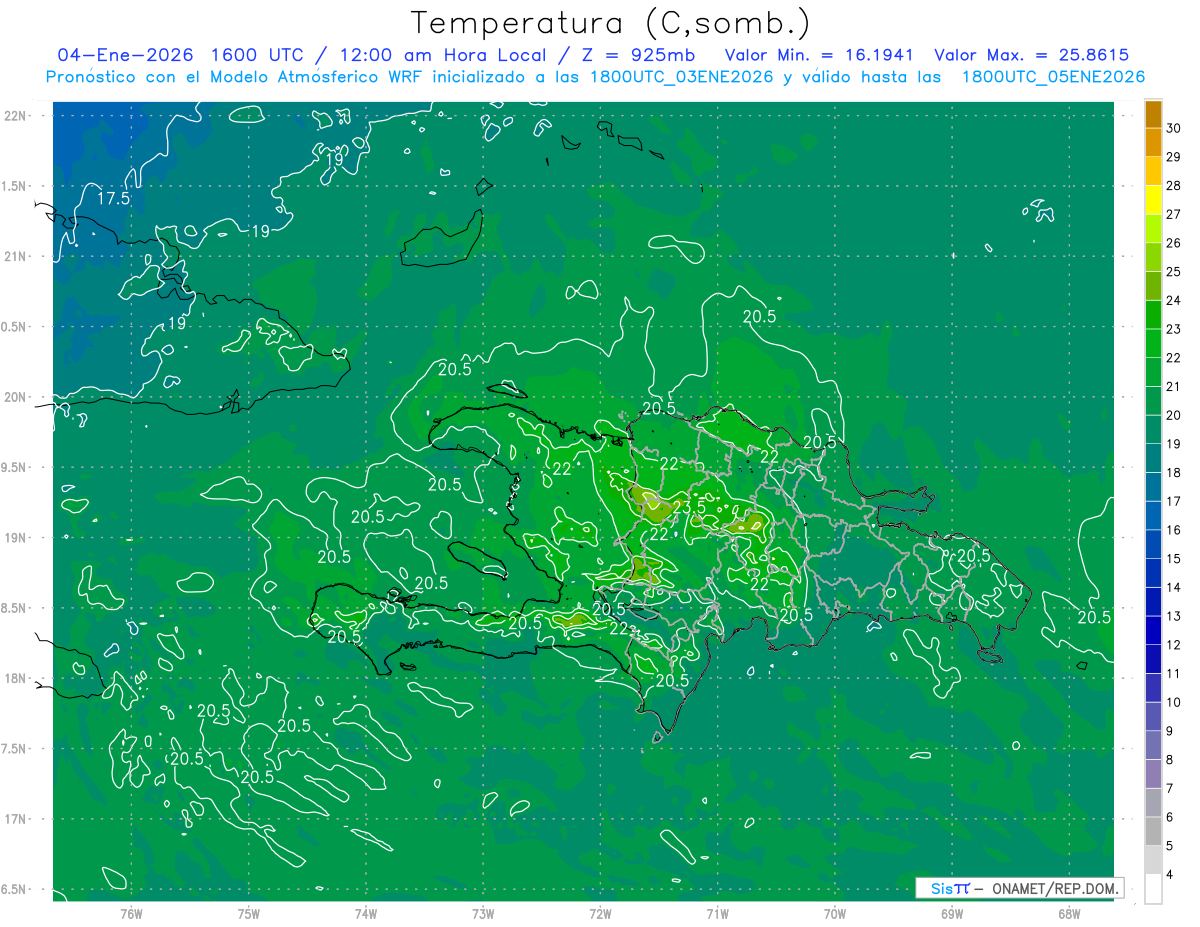
Task: Click the legend value 27
Action: coord(1173,214)
